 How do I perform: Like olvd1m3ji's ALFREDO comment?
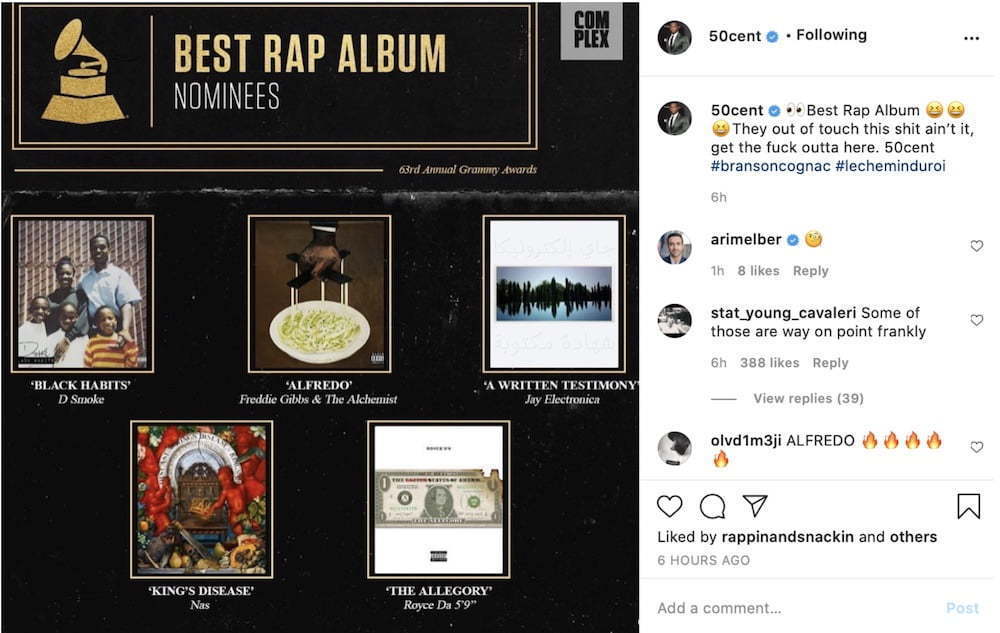(976, 447)
